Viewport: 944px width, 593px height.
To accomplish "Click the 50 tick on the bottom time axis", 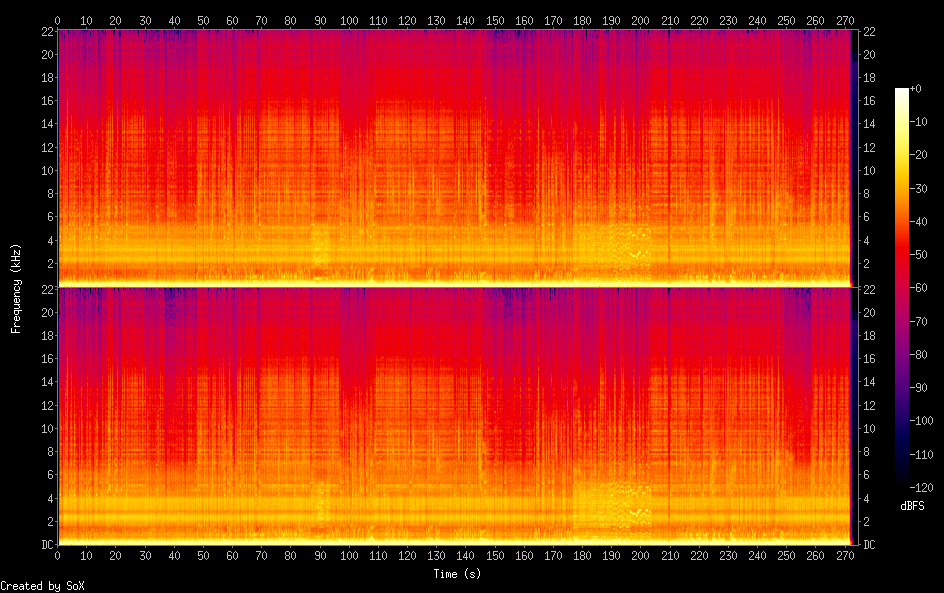I will (203, 557).
